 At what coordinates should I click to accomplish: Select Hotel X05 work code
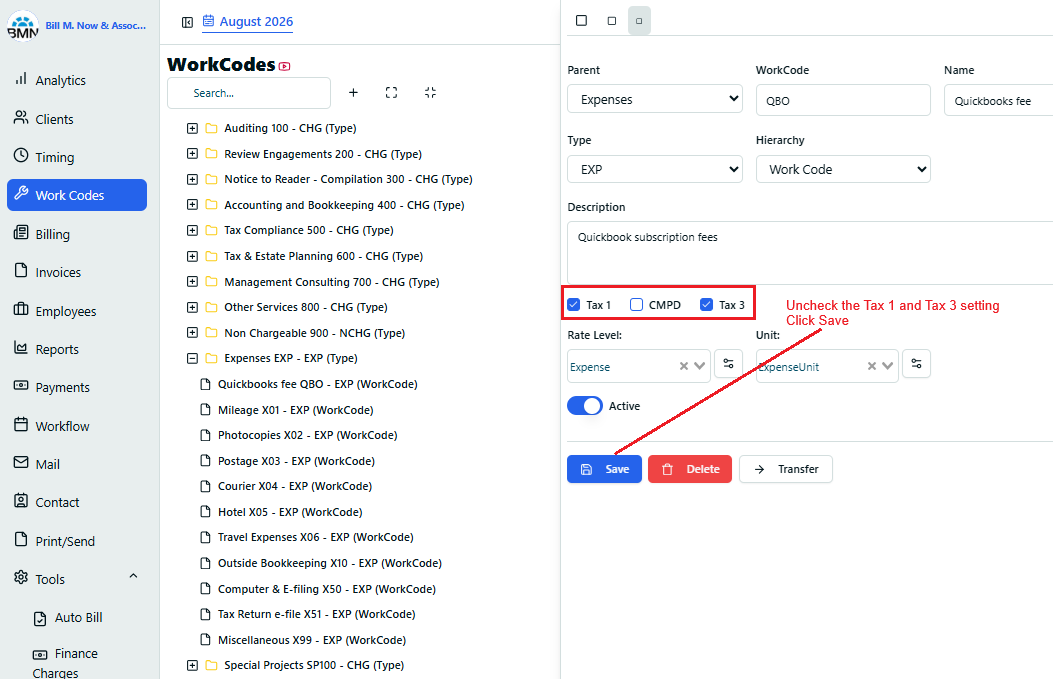290,512
